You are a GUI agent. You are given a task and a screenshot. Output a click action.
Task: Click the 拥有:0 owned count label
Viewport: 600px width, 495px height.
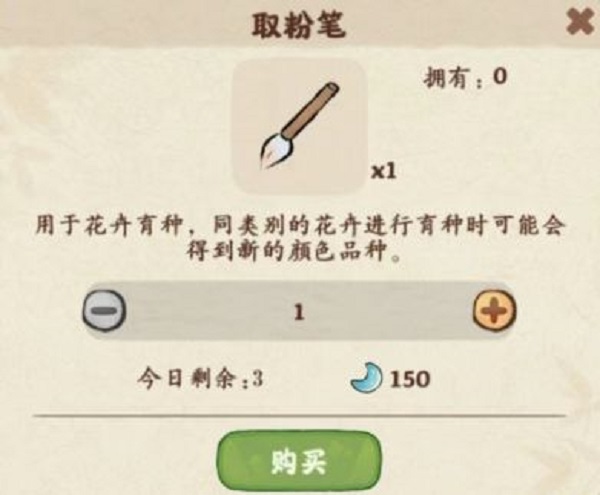click(x=465, y=78)
